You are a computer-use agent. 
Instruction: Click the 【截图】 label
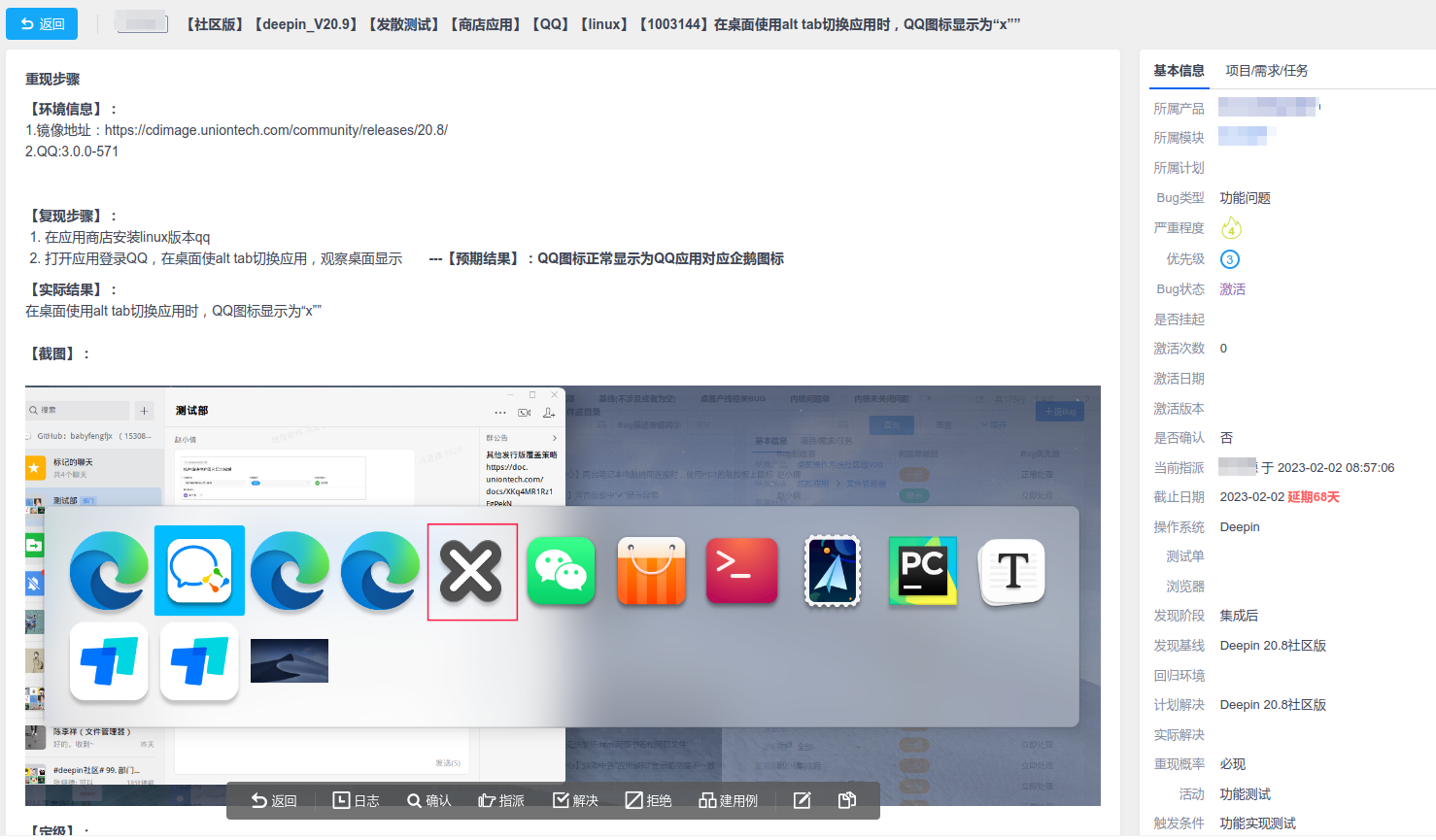[x=58, y=354]
